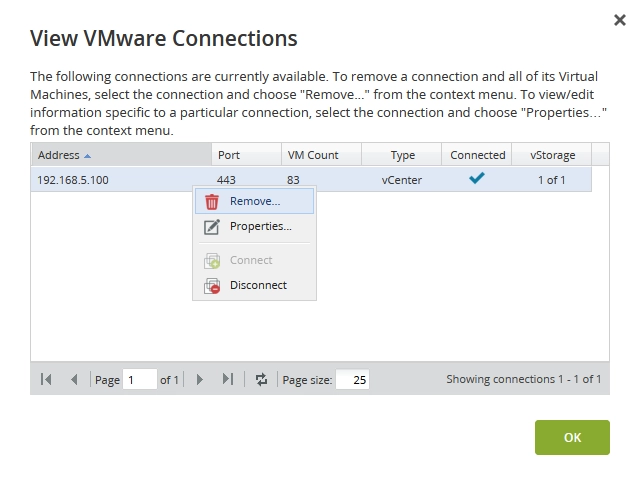Choose Properties... from the context menu
640x480 pixels.
point(254,226)
